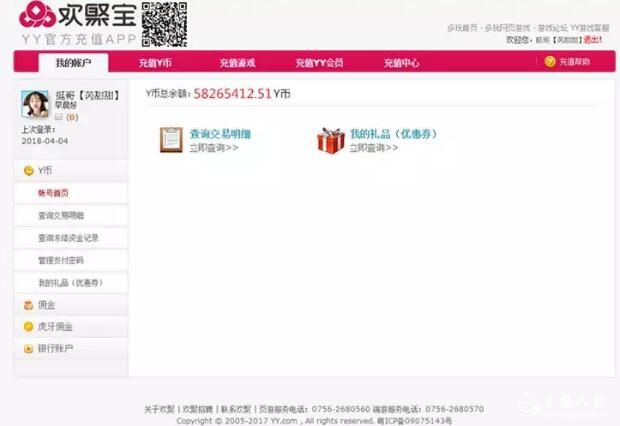620x426 pixels.
Task: Expand the Y币 sidebar section
Action: pos(71,171)
